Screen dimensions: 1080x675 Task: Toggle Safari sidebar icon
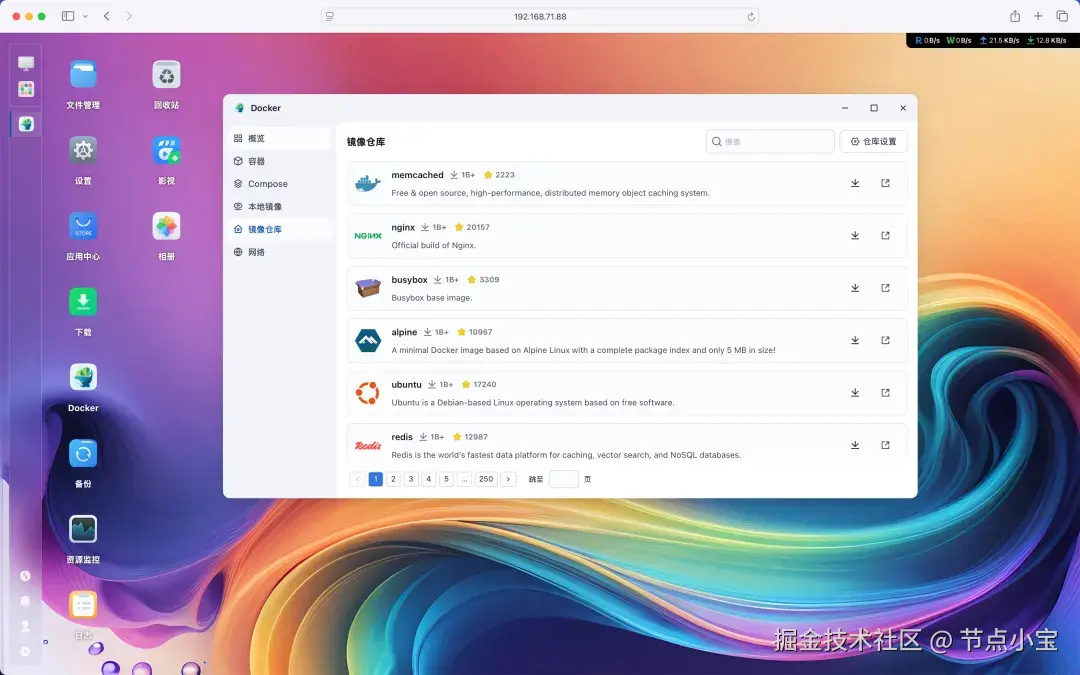pos(68,16)
